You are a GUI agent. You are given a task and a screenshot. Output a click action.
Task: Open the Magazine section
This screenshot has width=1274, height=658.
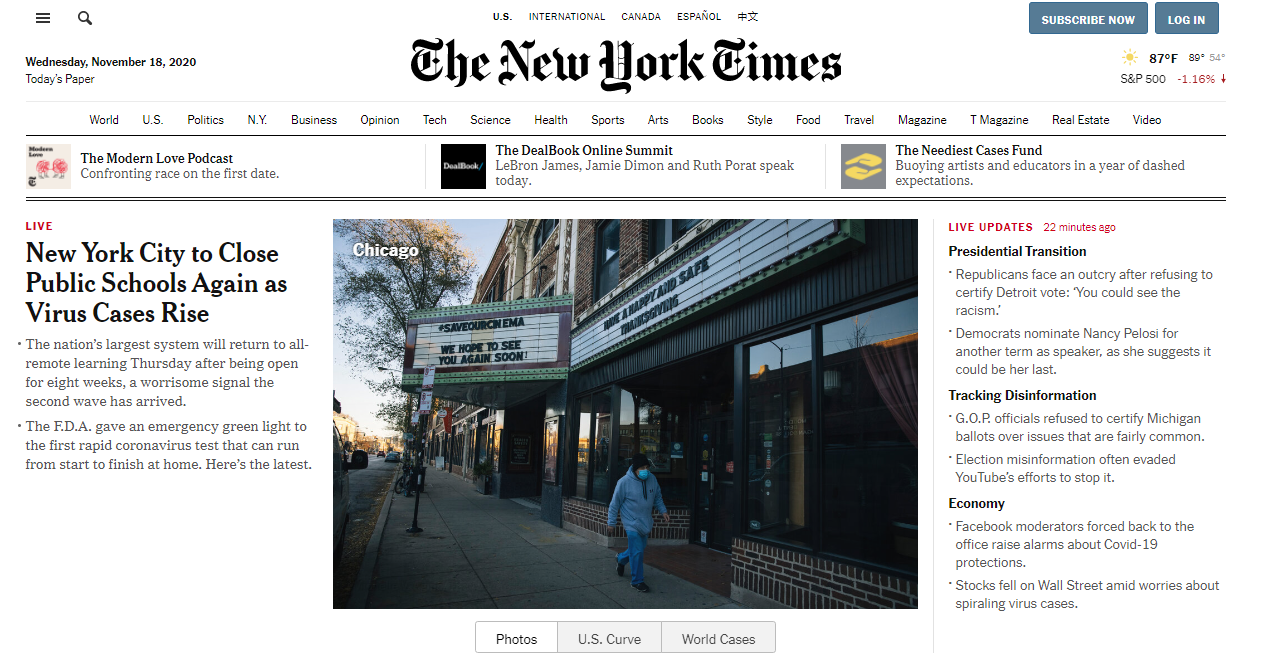click(922, 120)
